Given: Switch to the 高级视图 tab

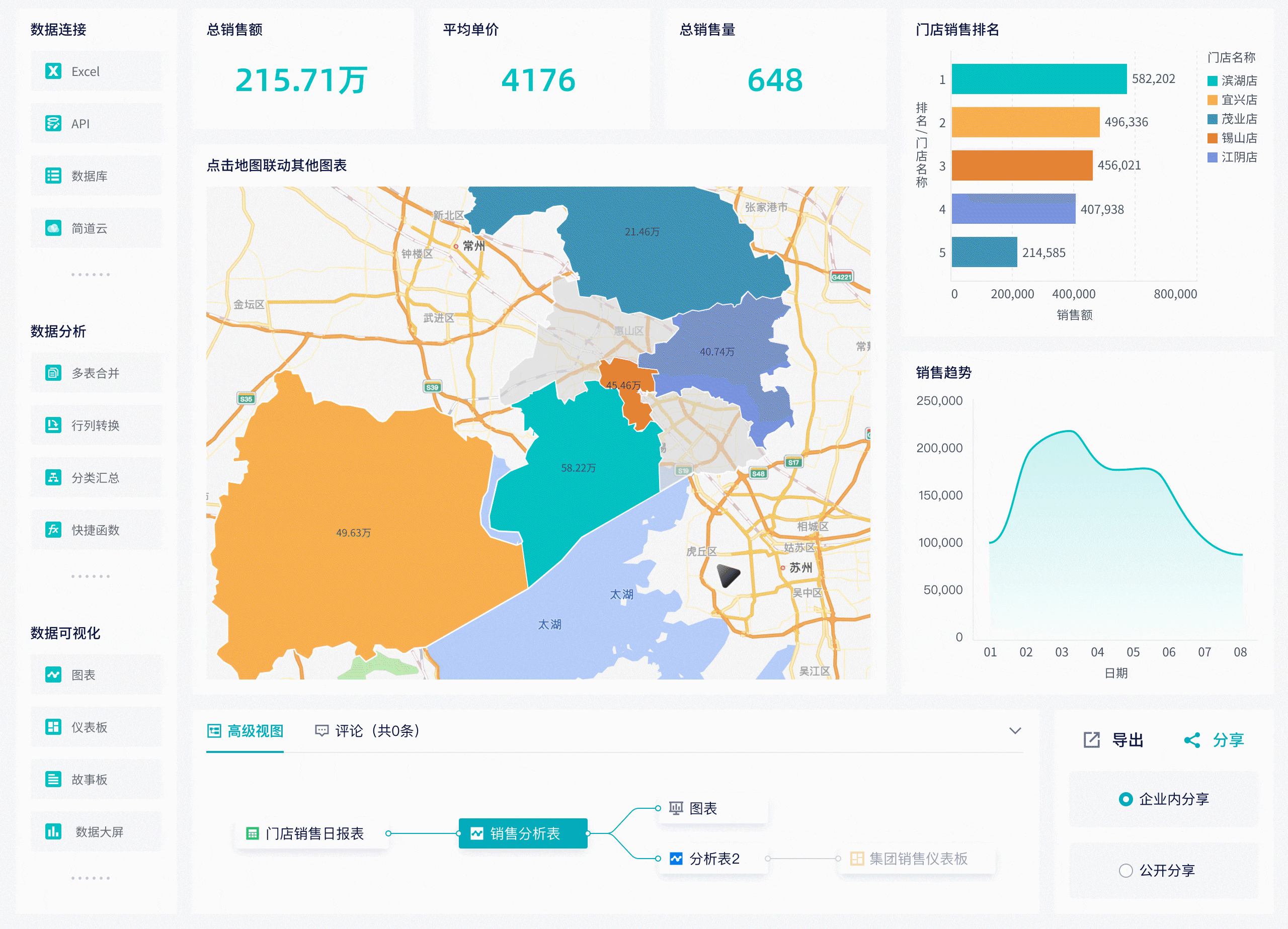Looking at the screenshot, I should (245, 731).
